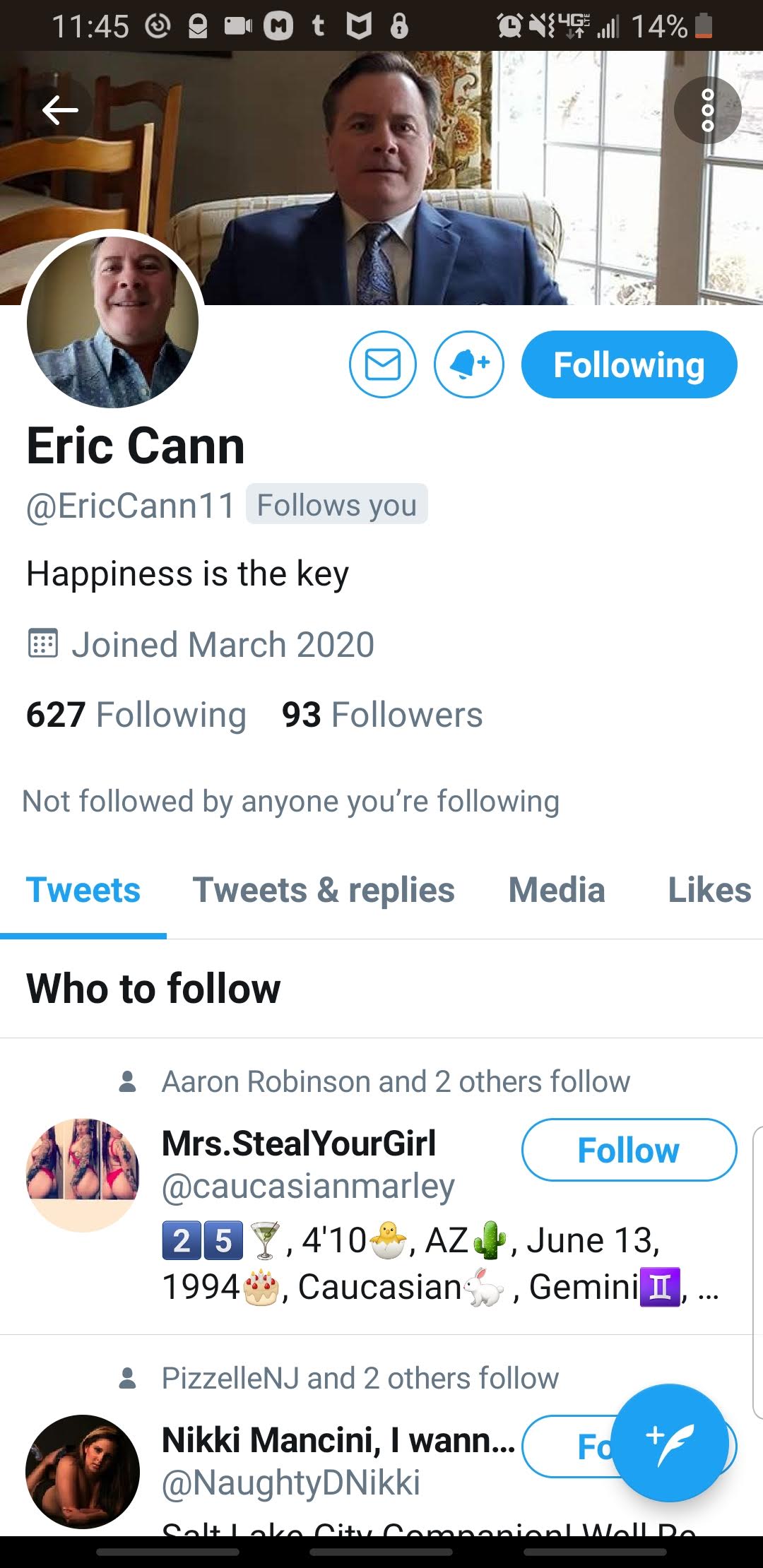Follow Mrs.StealYourGirl account
Screen dimensions: 763x1568
pos(629,1150)
